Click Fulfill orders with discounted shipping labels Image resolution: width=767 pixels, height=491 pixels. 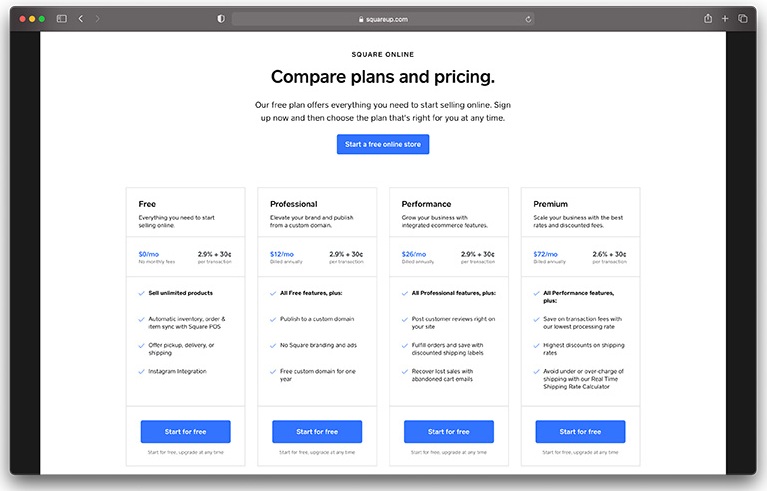[x=448, y=349]
